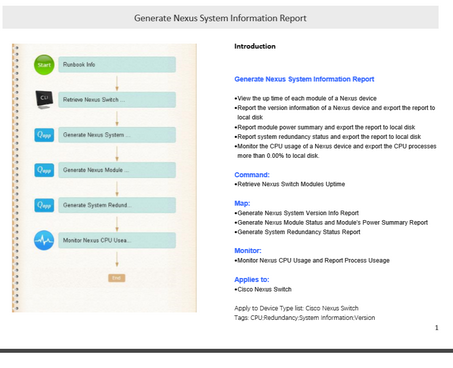Open the Monitor Nexus CPU Usea step
453x368 pixels.
pos(117,240)
